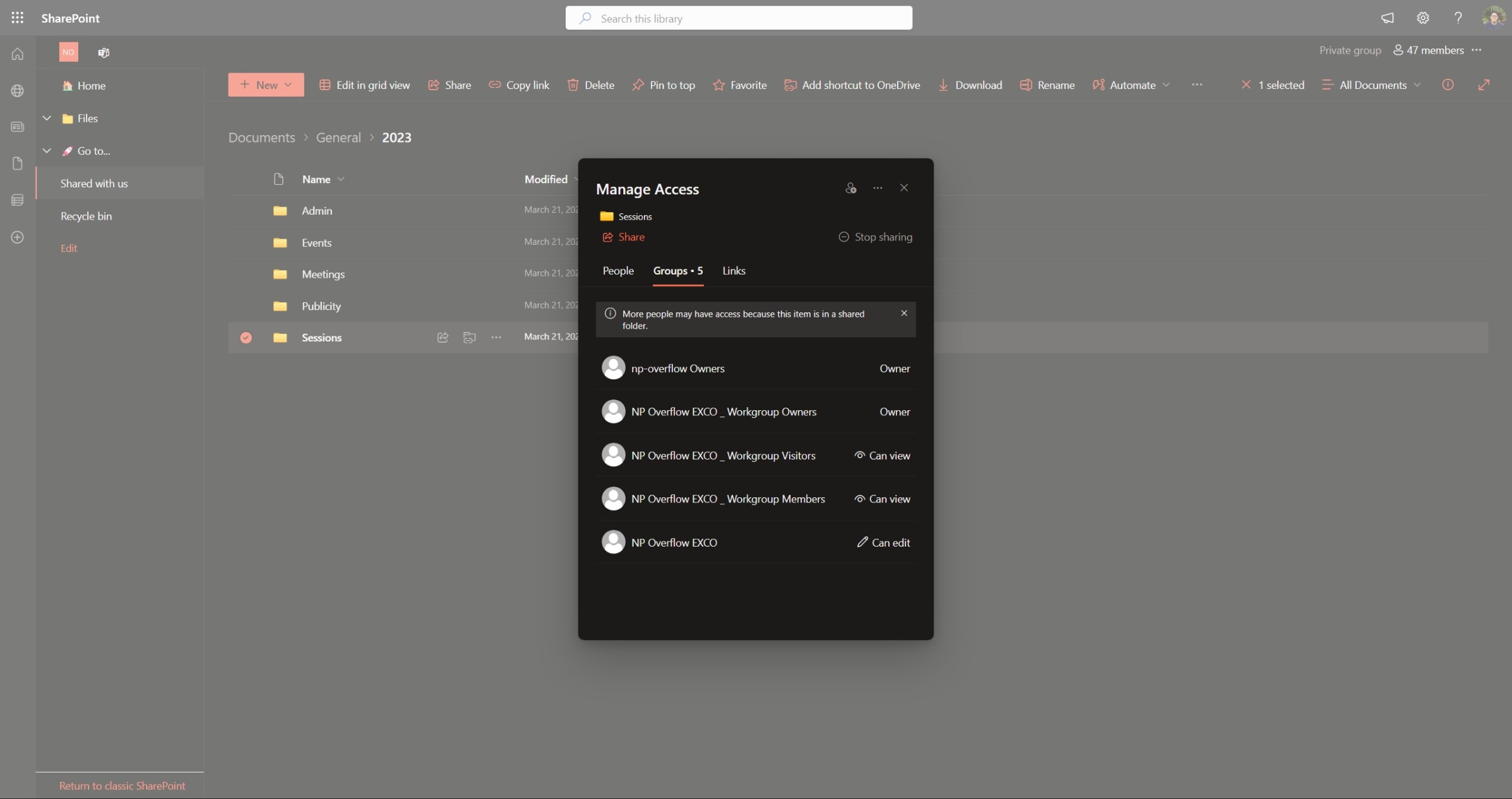Dismiss the shared folder info message
This screenshot has width=1512, height=799.
[x=903, y=313]
